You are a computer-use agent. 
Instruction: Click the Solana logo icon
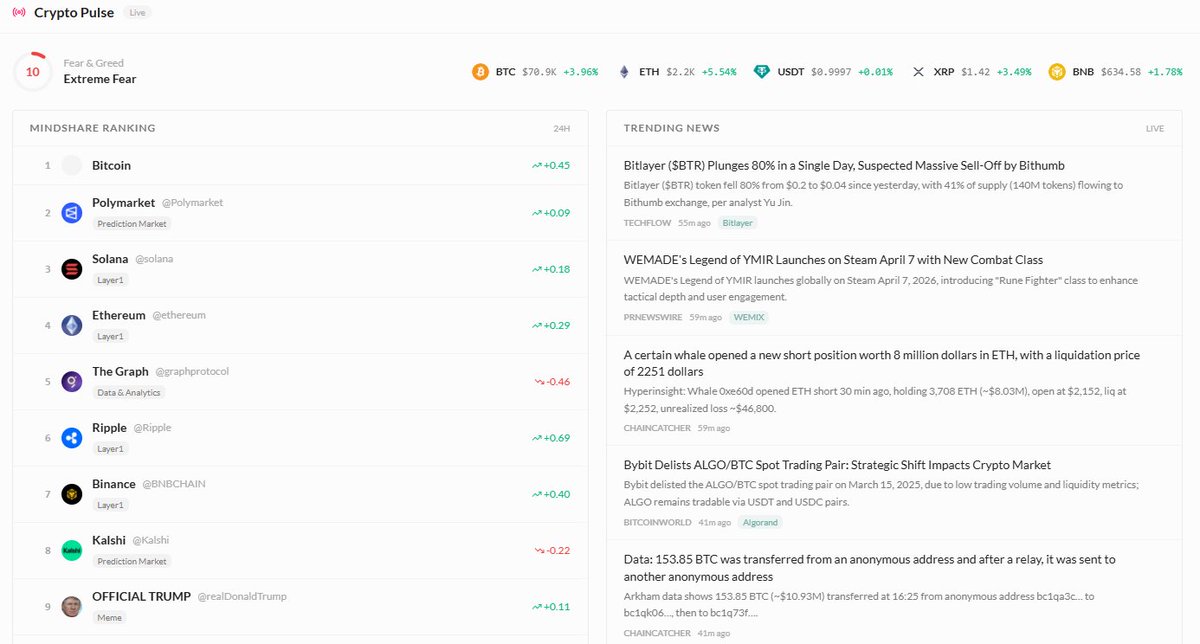click(72, 269)
